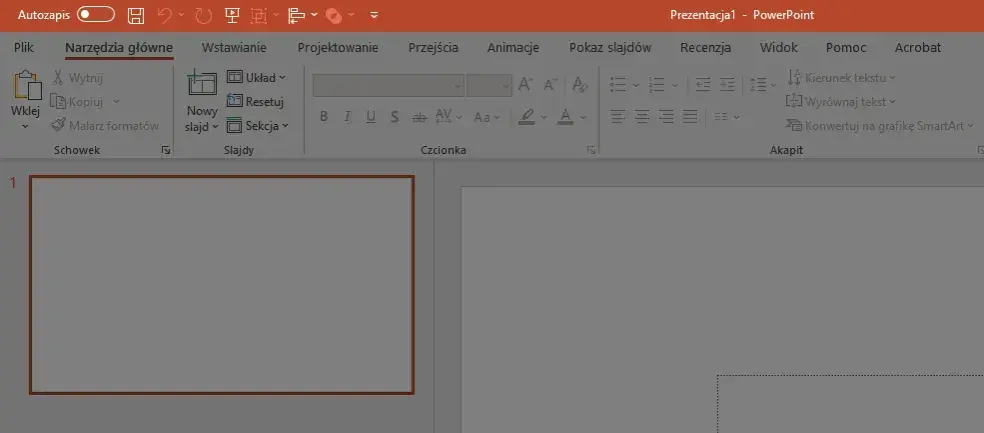Click the font size combo box
984x433 pixels.
[489, 85]
